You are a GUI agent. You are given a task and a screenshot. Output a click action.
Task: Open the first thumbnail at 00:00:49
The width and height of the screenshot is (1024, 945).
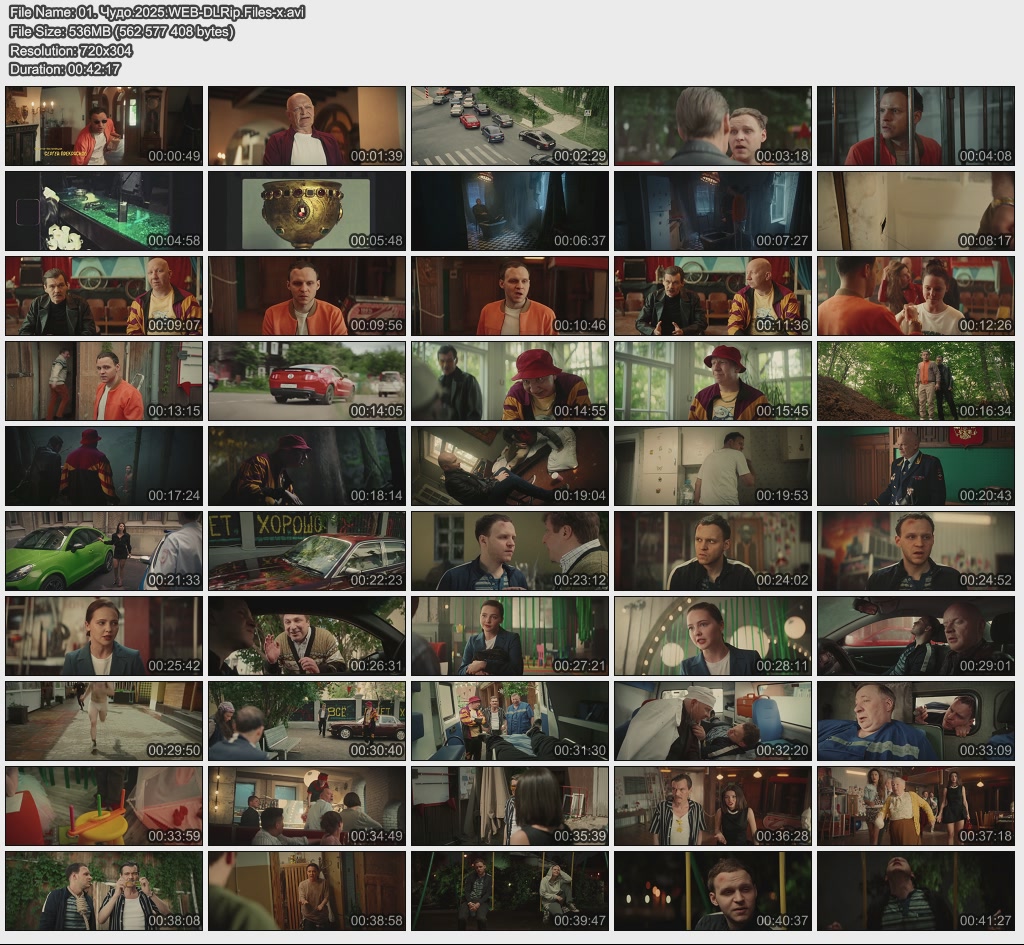[x=104, y=126]
